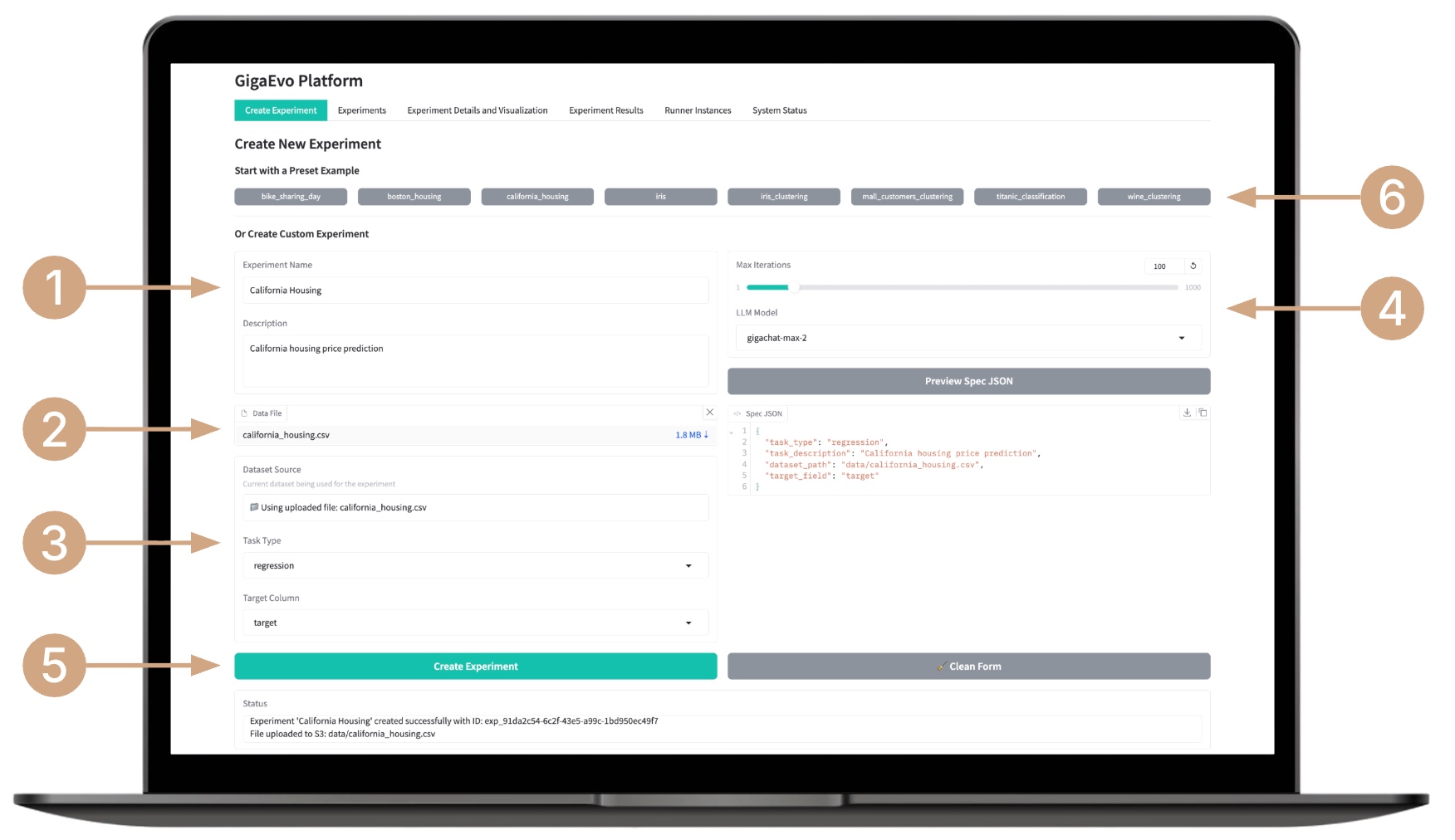Click the Clean Form button

[x=968, y=667]
